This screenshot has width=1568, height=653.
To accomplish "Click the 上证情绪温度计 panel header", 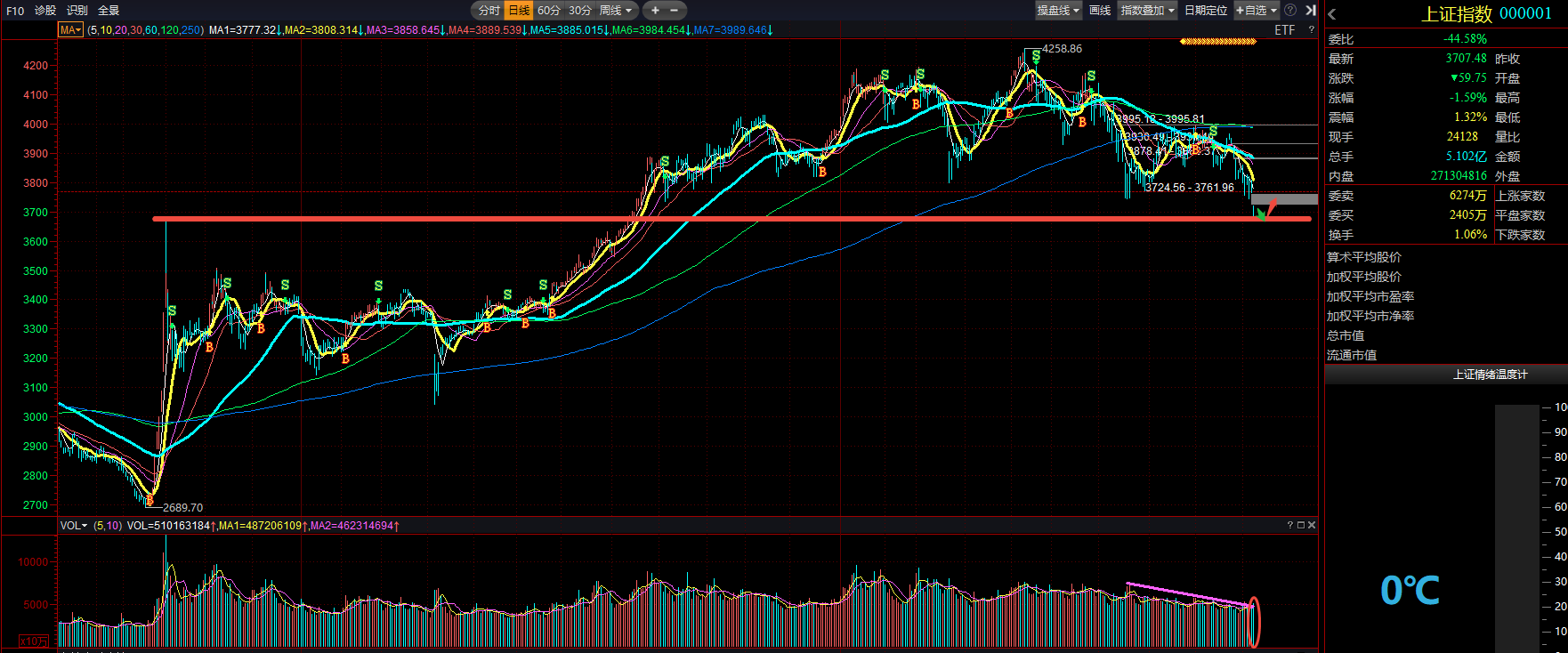I will (x=1491, y=375).
